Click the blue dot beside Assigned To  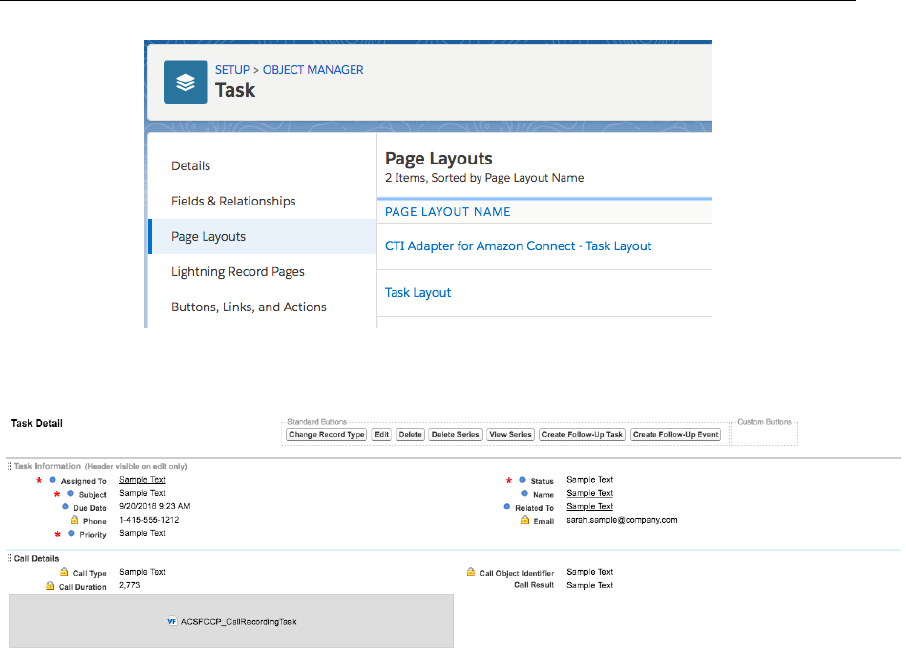pyautogui.click(x=53, y=480)
